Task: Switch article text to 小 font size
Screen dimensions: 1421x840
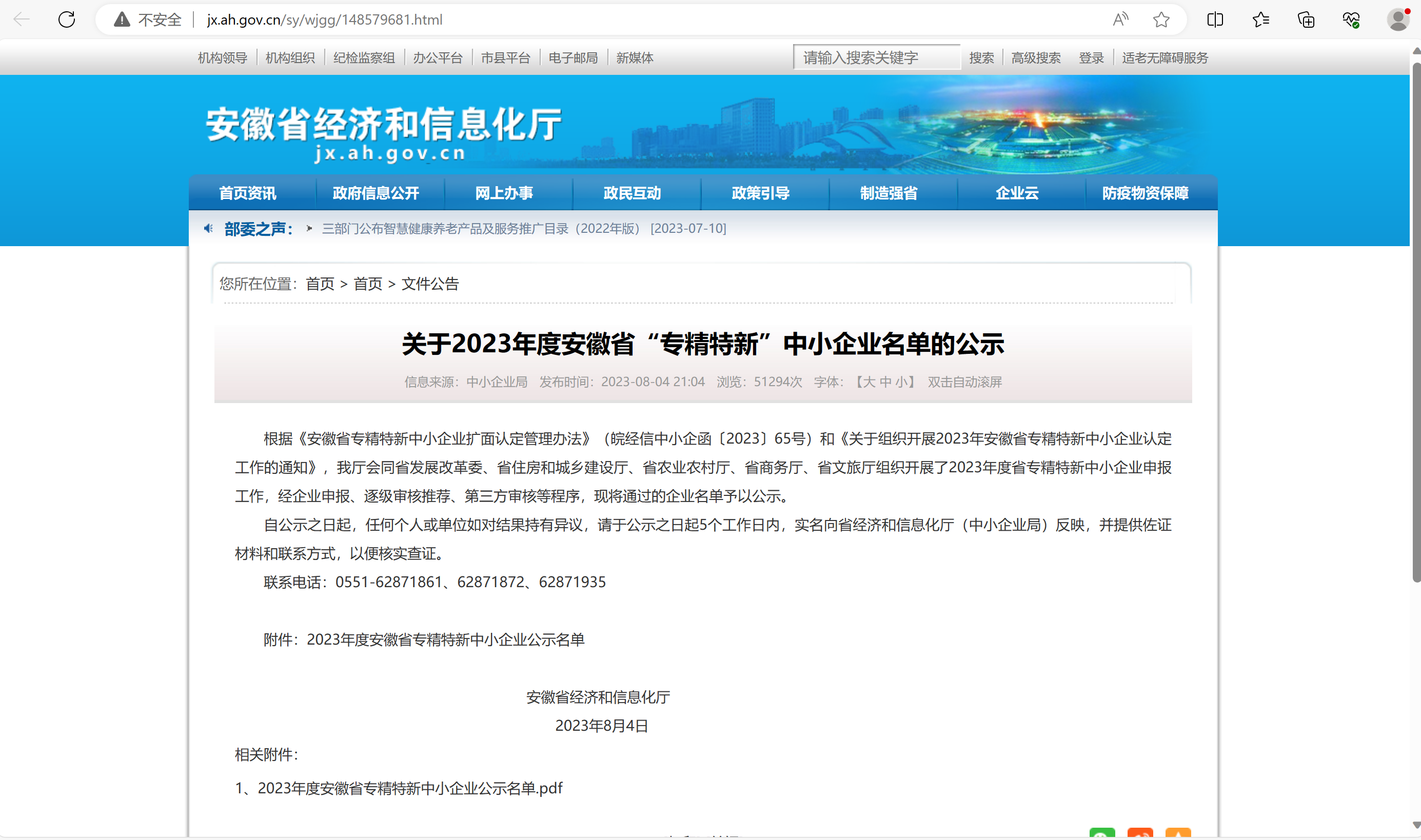Action: tap(904, 382)
